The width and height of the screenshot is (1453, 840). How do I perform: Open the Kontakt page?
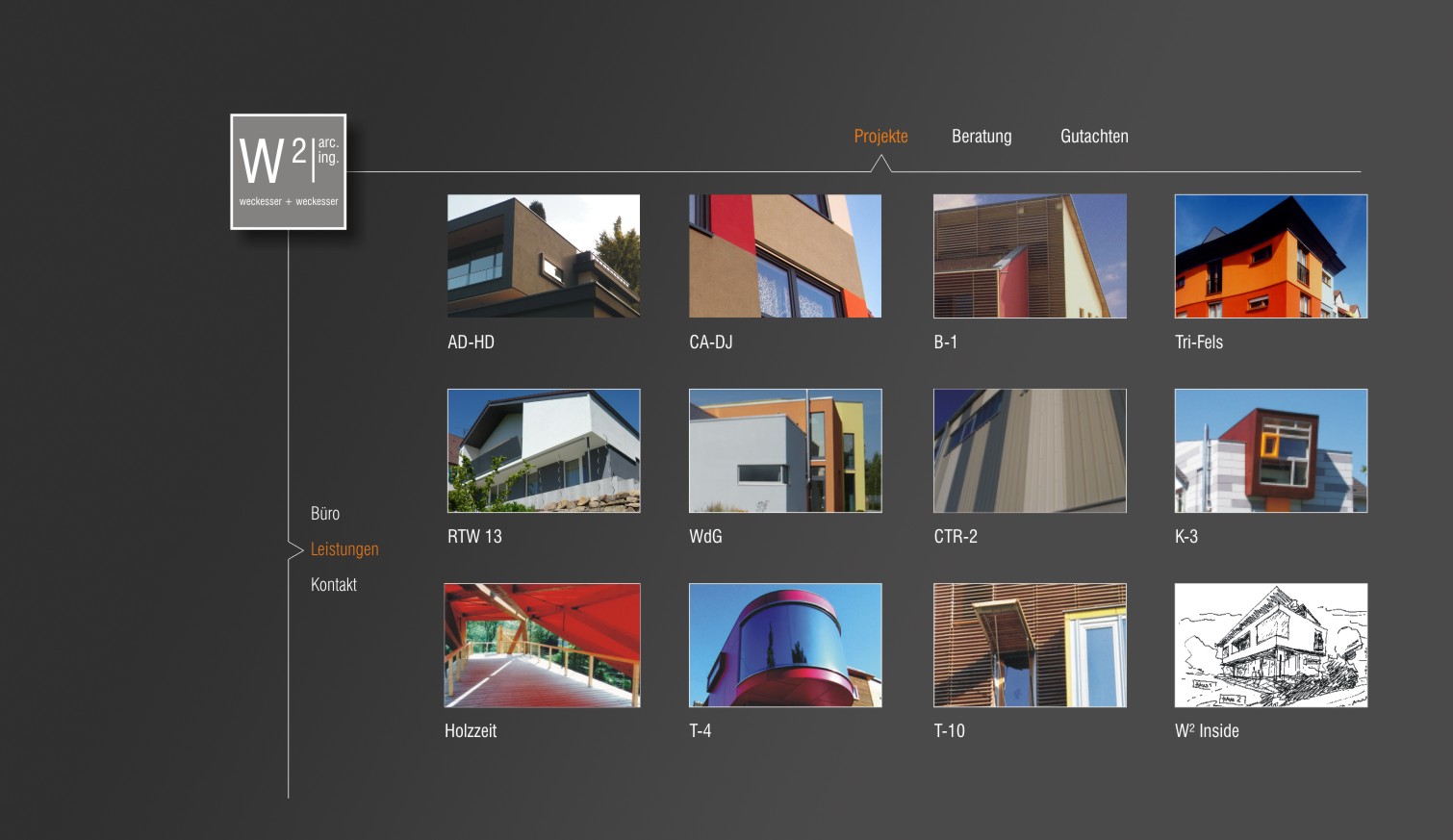[334, 585]
